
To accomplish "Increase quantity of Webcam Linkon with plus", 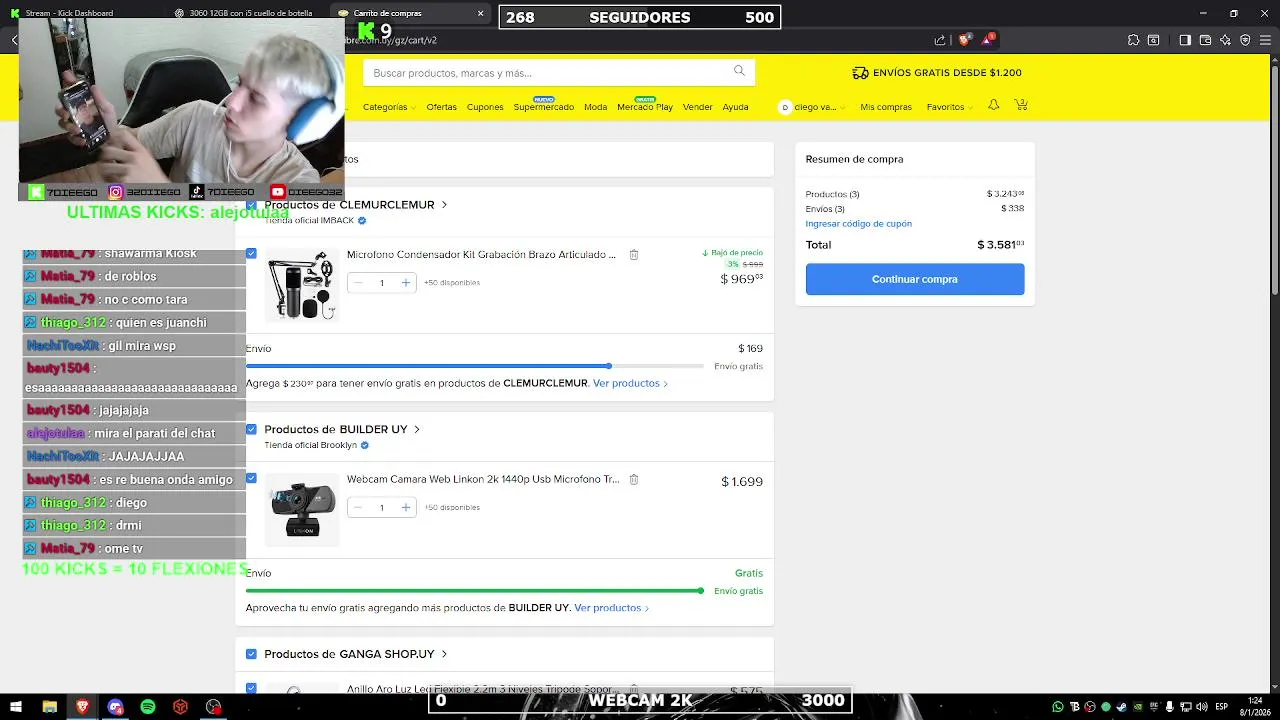I will pos(405,508).
